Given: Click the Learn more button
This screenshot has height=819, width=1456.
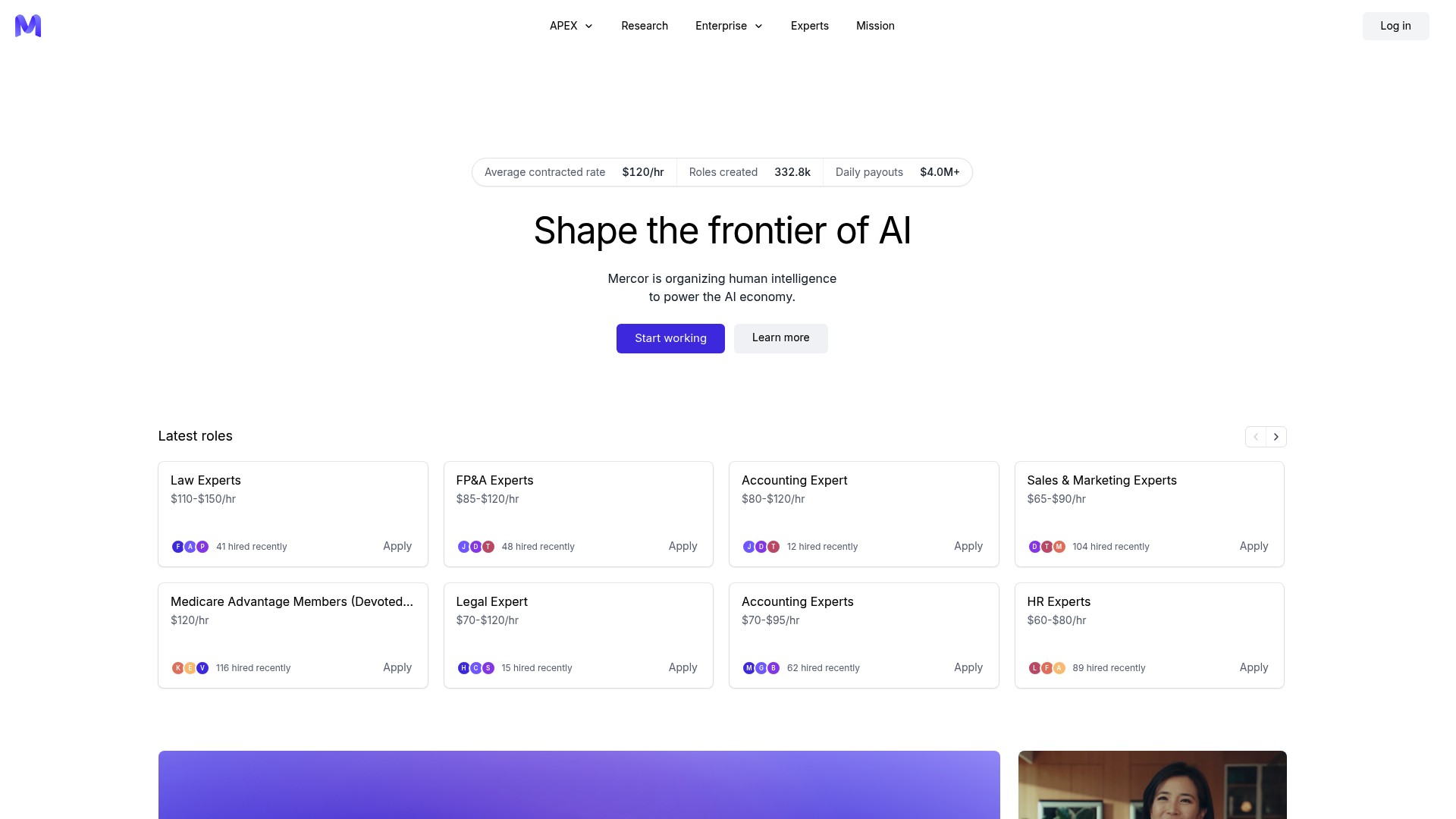Looking at the screenshot, I should pos(780,338).
